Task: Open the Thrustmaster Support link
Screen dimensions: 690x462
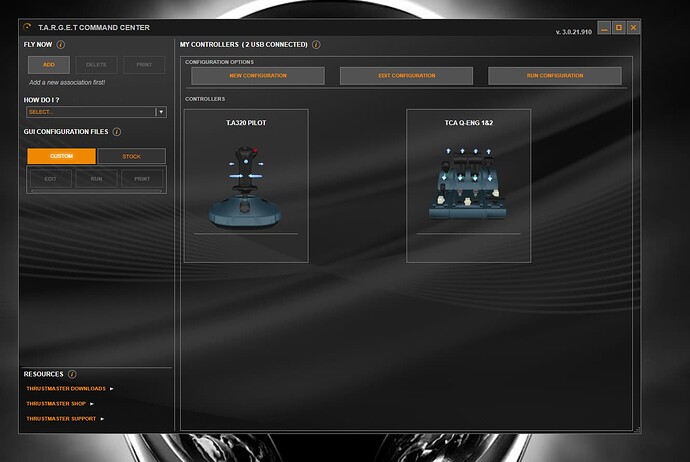Action: (61, 418)
